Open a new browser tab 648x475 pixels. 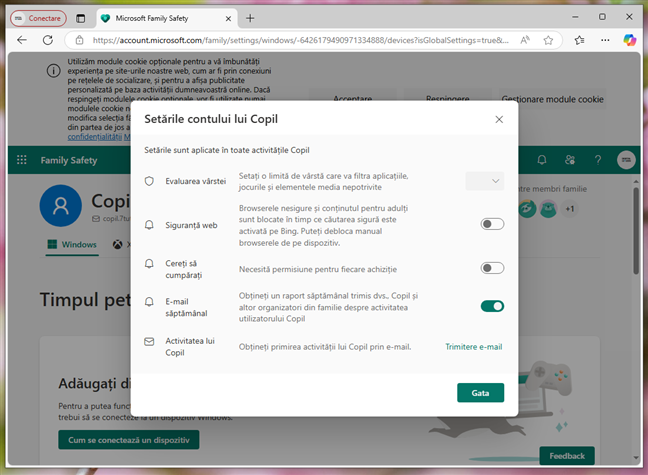coord(250,18)
